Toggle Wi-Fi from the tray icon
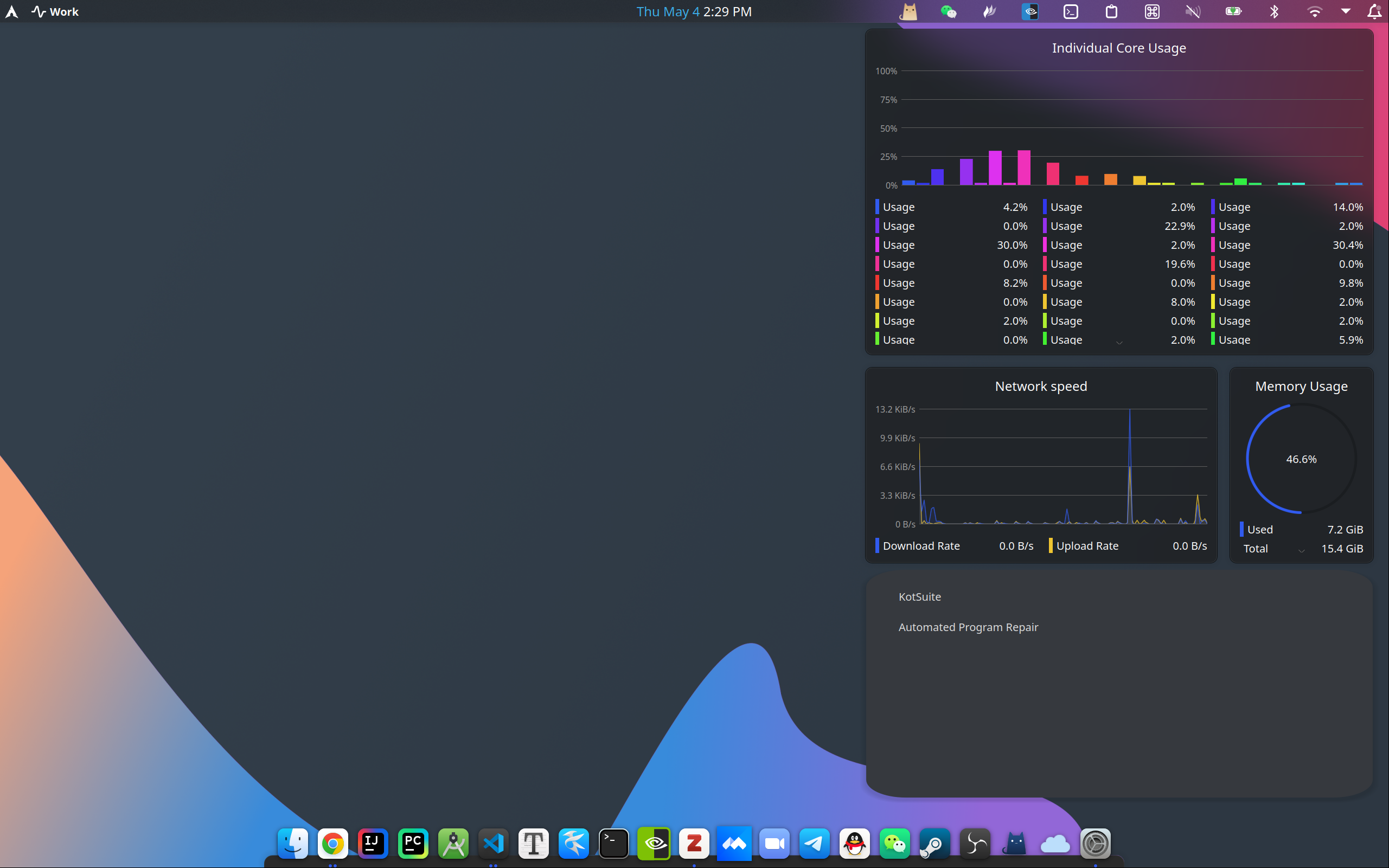1389x868 pixels. pos(1314,11)
